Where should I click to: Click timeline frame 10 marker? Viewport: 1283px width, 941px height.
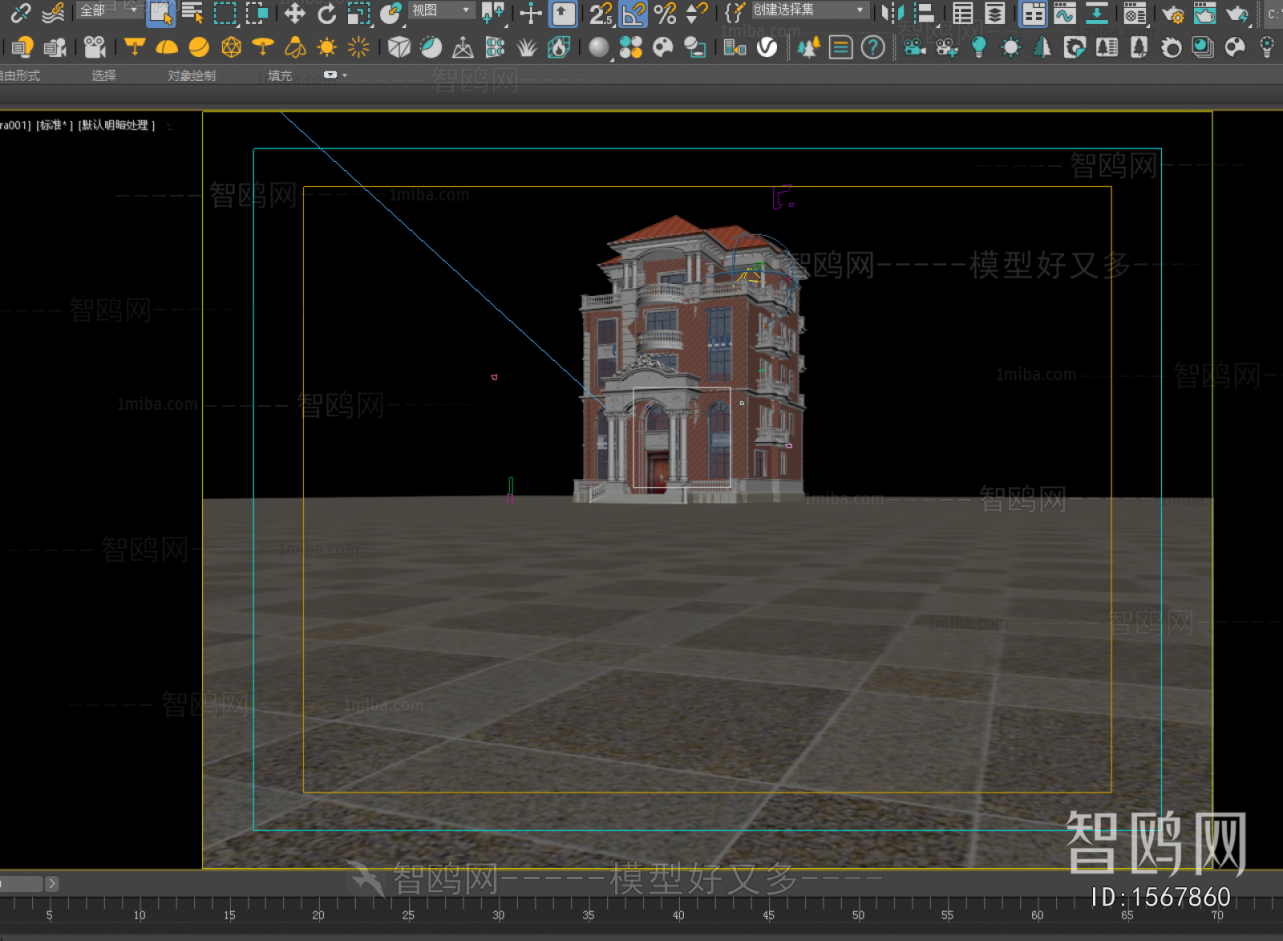(x=139, y=915)
